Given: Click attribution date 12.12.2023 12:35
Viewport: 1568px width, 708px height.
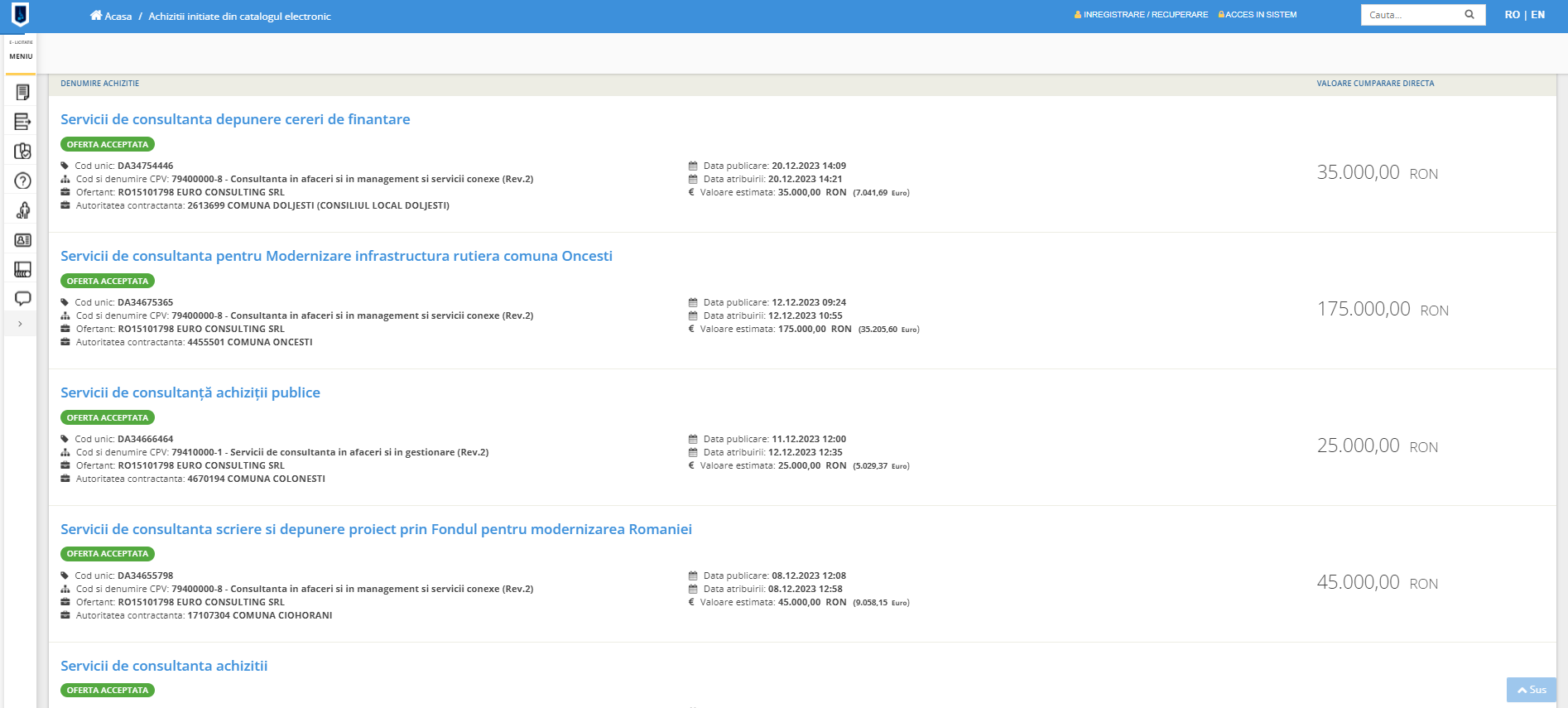Looking at the screenshot, I should (806, 452).
